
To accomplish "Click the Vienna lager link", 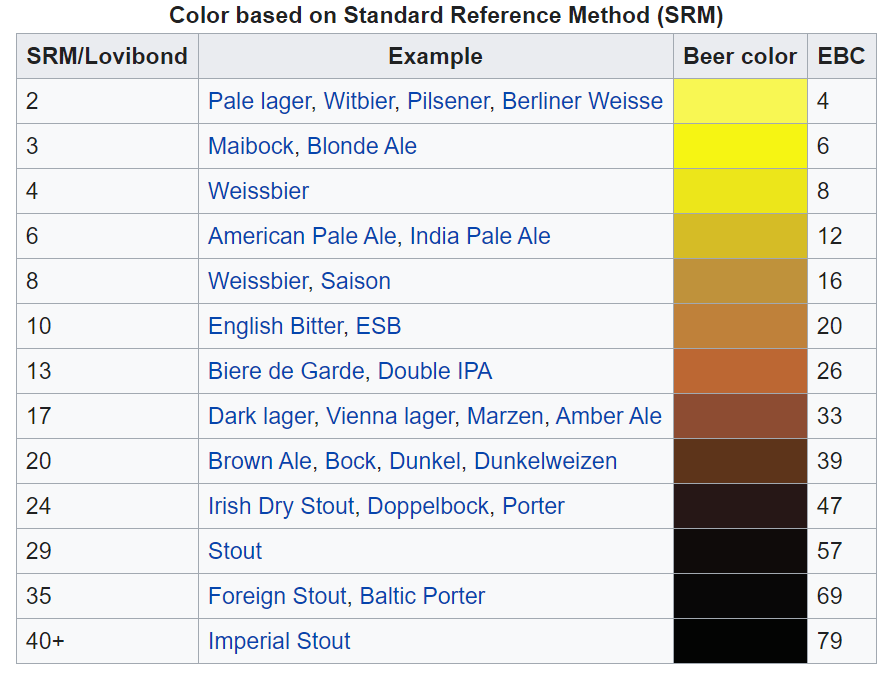I will [391, 416].
